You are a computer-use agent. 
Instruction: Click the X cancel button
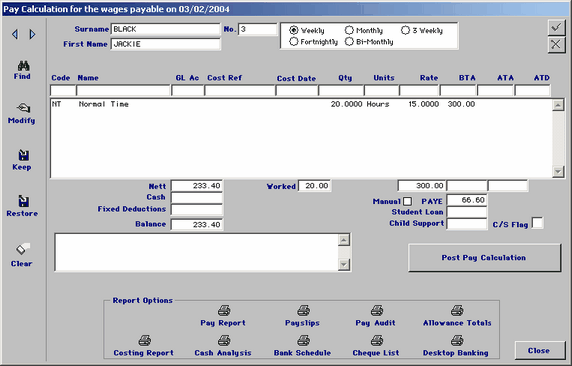click(x=556, y=45)
